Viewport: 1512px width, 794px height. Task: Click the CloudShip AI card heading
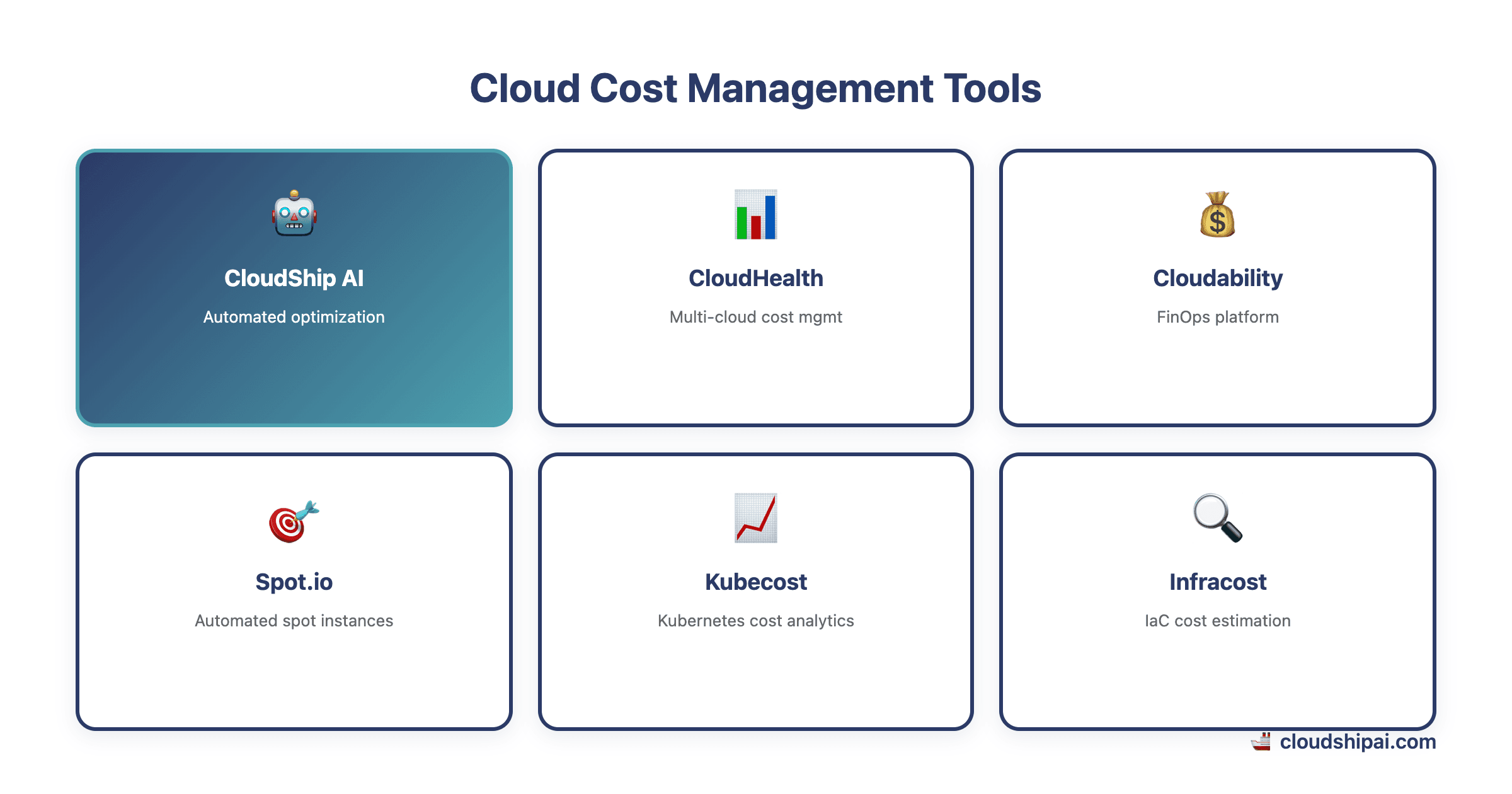click(294, 277)
